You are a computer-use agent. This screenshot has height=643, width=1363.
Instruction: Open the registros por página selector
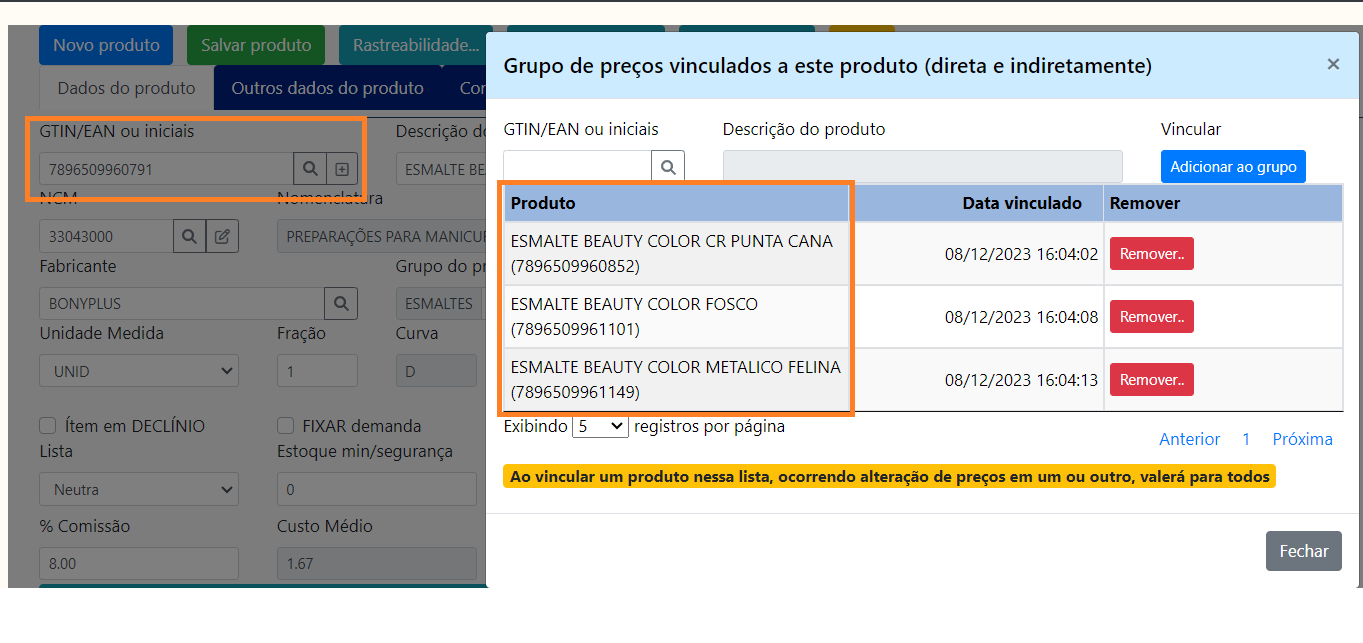point(599,426)
